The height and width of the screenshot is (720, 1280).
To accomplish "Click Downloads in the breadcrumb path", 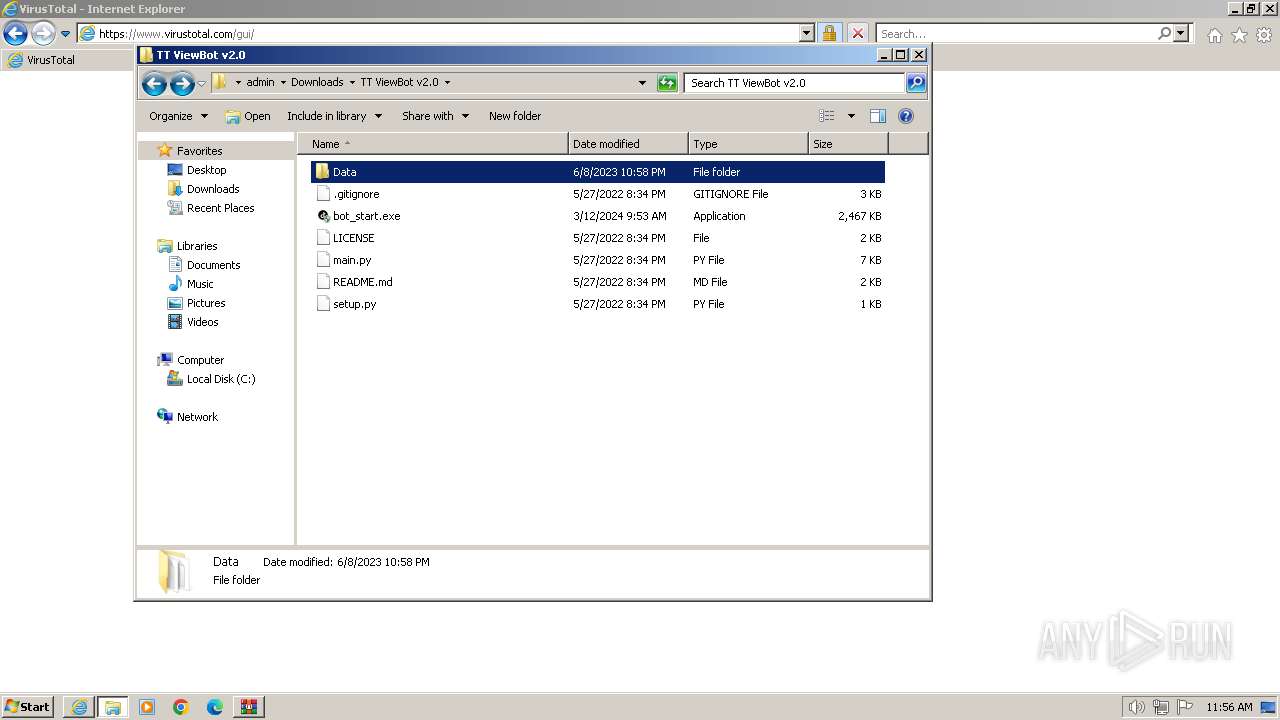I will point(317,83).
